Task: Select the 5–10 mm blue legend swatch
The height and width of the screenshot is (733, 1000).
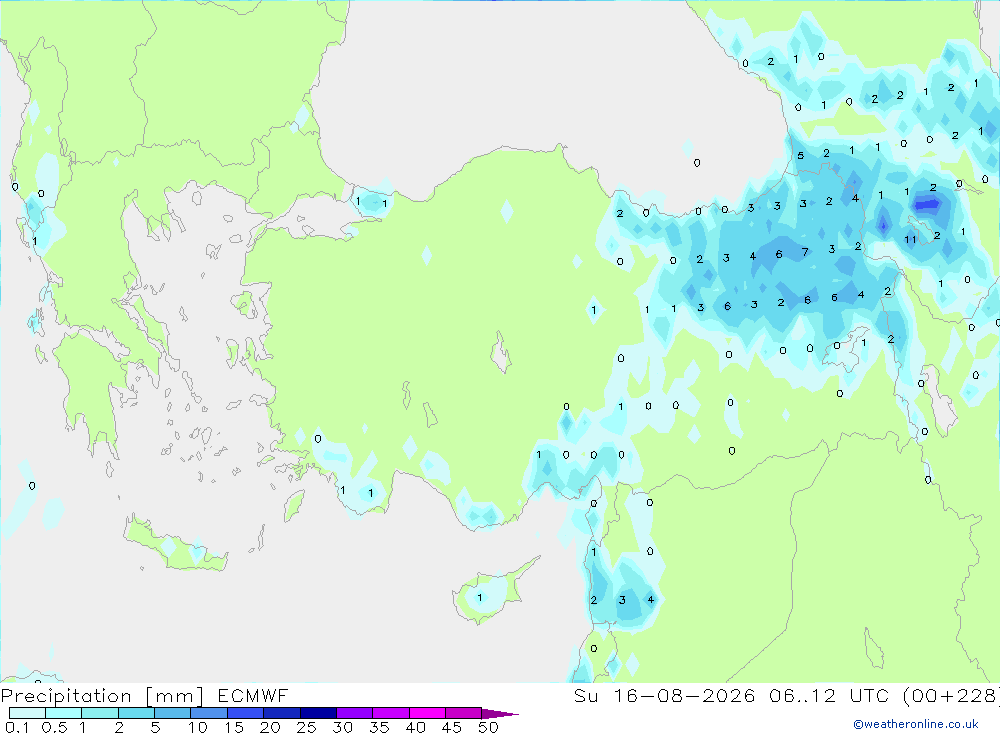Action: (173, 713)
